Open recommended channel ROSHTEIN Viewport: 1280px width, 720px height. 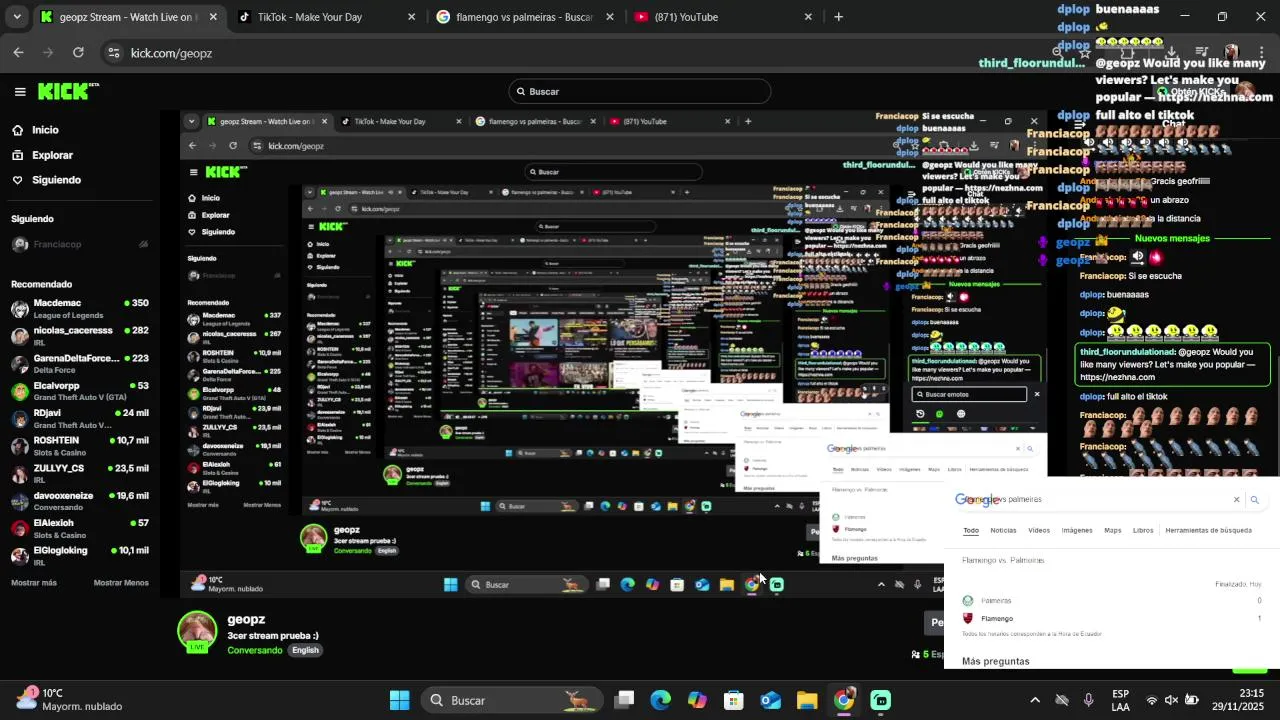pos(80,445)
